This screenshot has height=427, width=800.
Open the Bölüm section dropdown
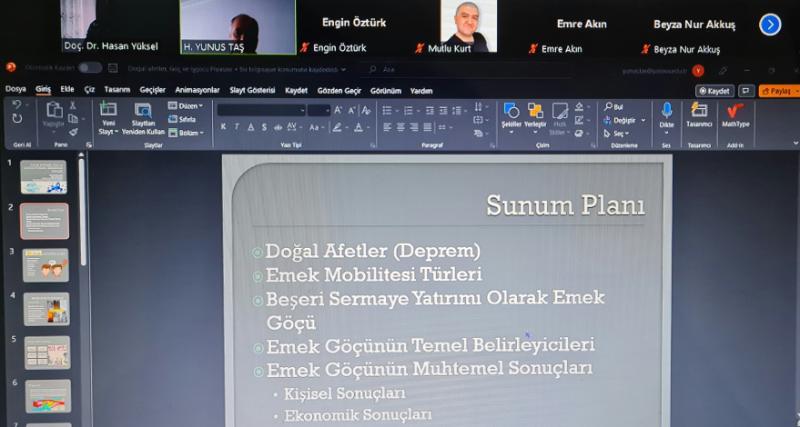[x=186, y=133]
